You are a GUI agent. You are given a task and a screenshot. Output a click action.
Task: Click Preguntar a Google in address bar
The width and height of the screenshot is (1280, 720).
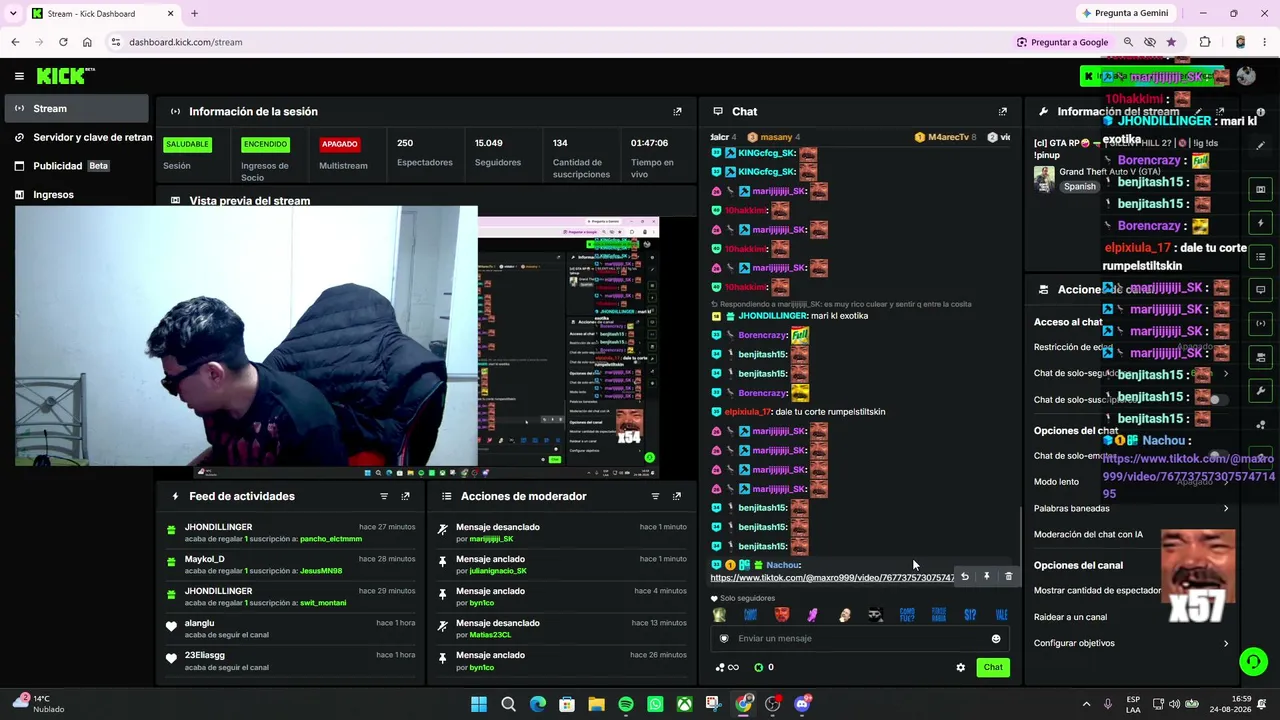[1062, 42]
